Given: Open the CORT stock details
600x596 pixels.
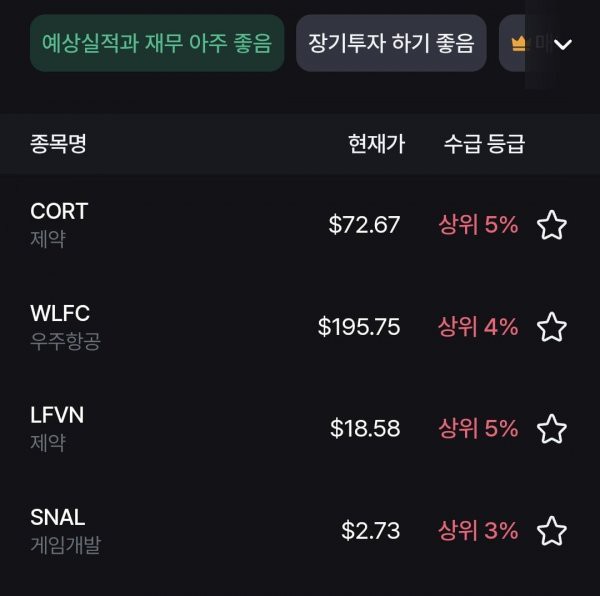Looking at the screenshot, I should [300, 225].
